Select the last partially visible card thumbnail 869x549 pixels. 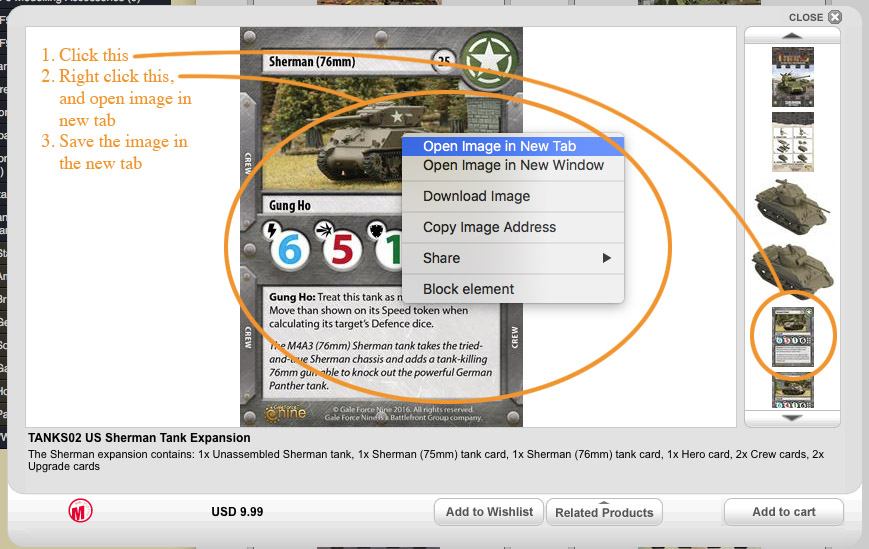click(x=793, y=391)
